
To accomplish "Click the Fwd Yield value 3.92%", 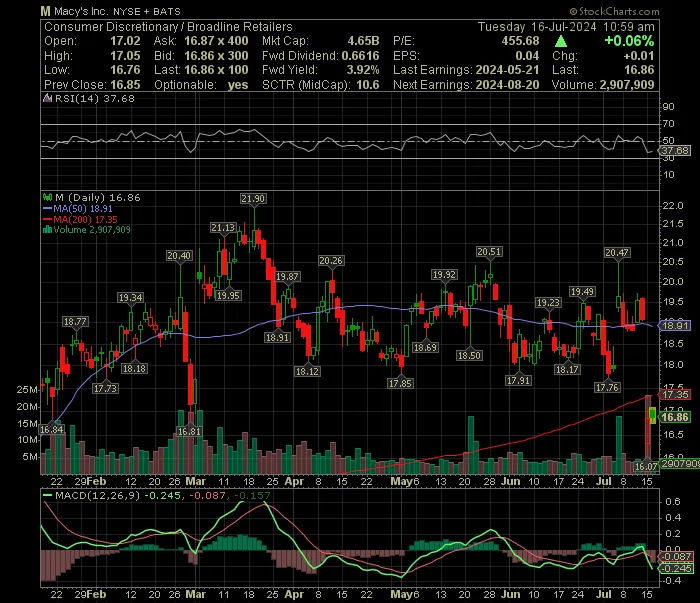I will 363,70.
